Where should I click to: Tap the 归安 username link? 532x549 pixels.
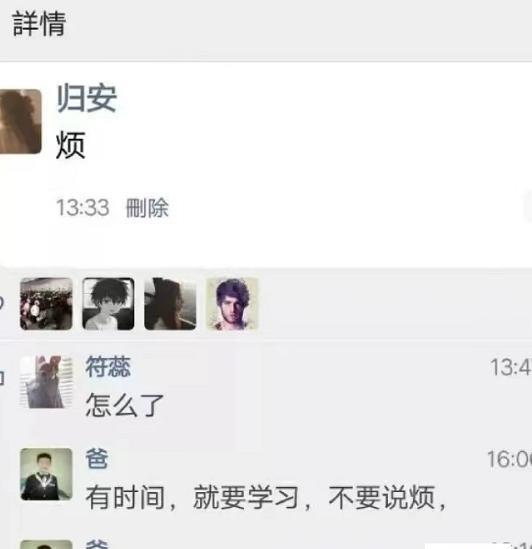tap(87, 98)
